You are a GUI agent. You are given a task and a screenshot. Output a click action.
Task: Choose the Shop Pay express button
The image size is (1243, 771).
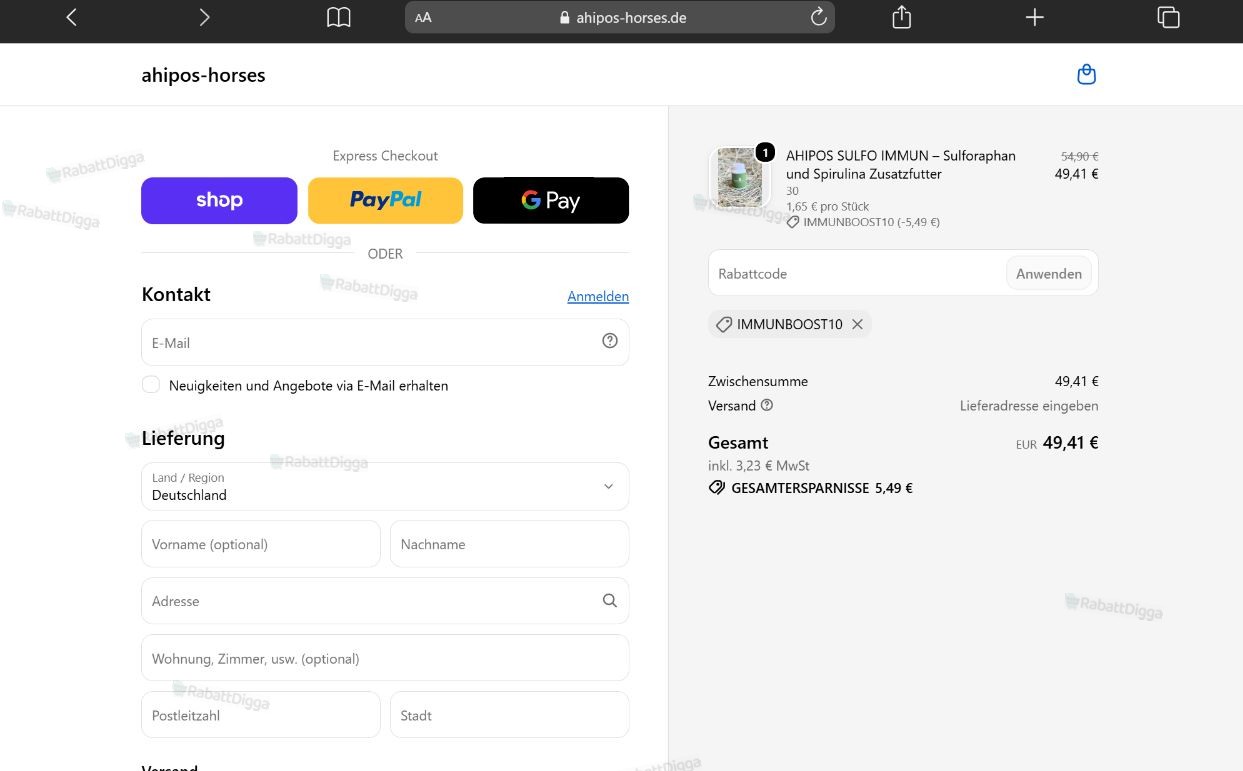[219, 200]
